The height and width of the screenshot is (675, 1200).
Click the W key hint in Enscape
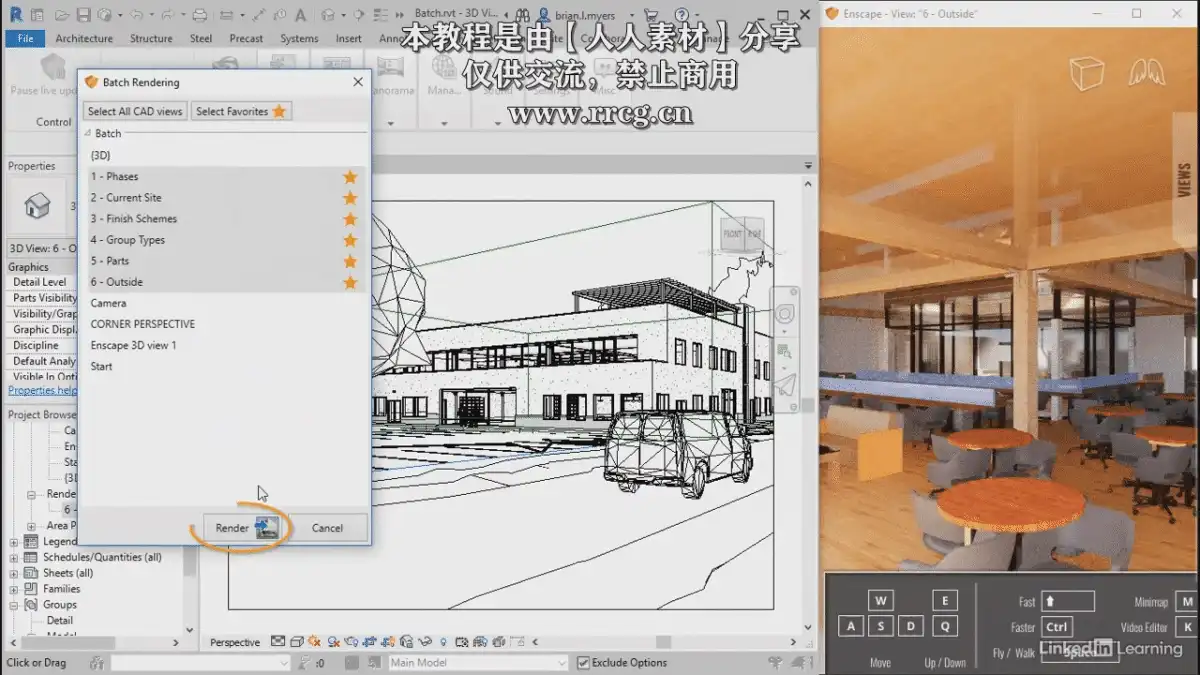pyautogui.click(x=880, y=601)
